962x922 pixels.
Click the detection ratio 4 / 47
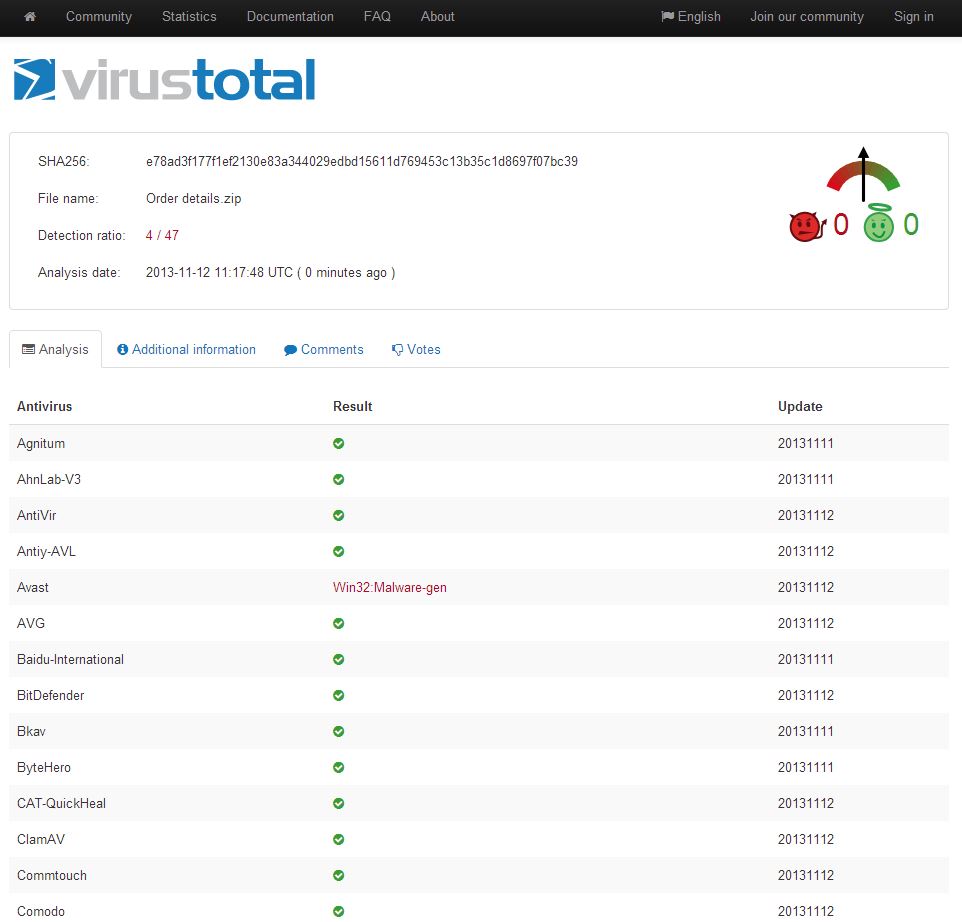pos(162,235)
